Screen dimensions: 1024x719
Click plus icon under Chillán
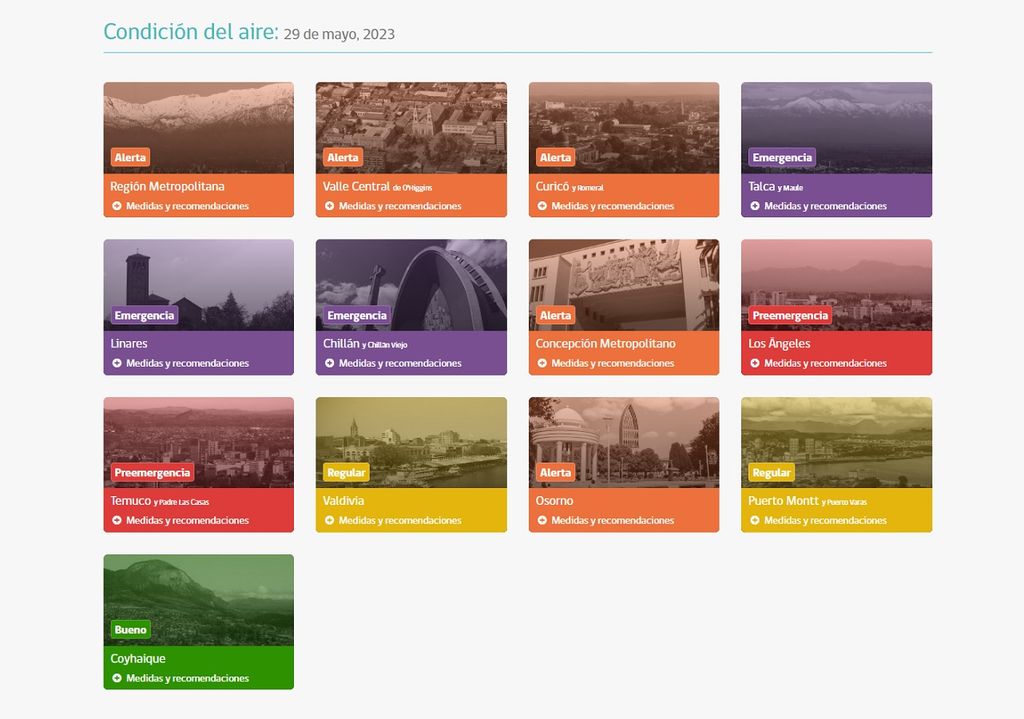330,363
